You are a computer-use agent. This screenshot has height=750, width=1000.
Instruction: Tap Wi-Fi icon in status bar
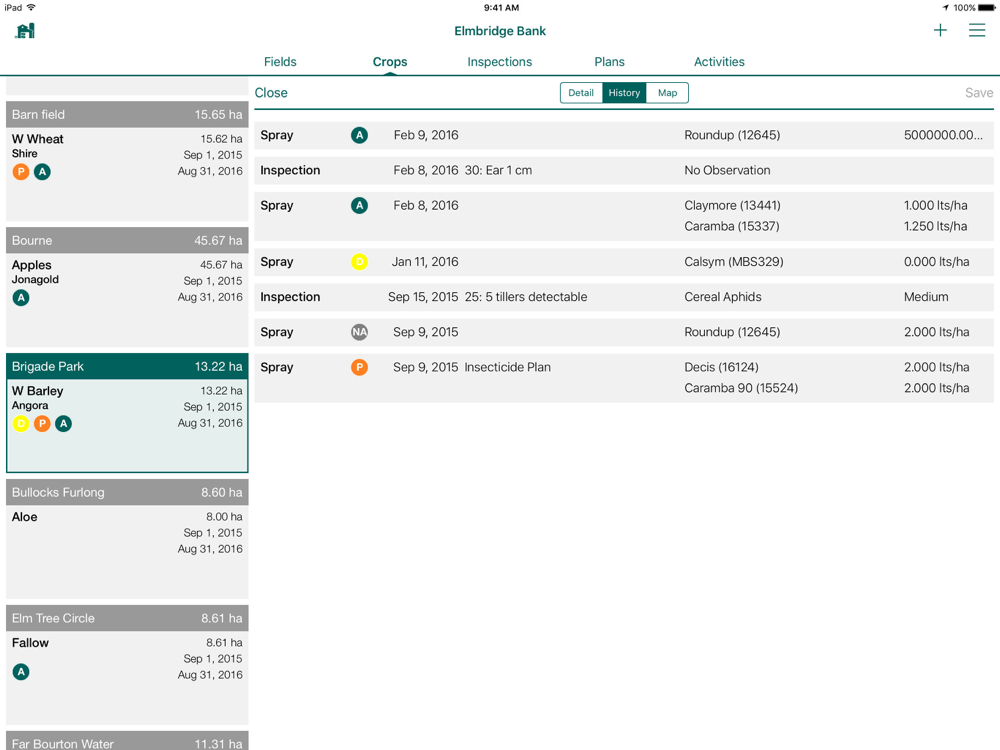(x=31, y=8)
